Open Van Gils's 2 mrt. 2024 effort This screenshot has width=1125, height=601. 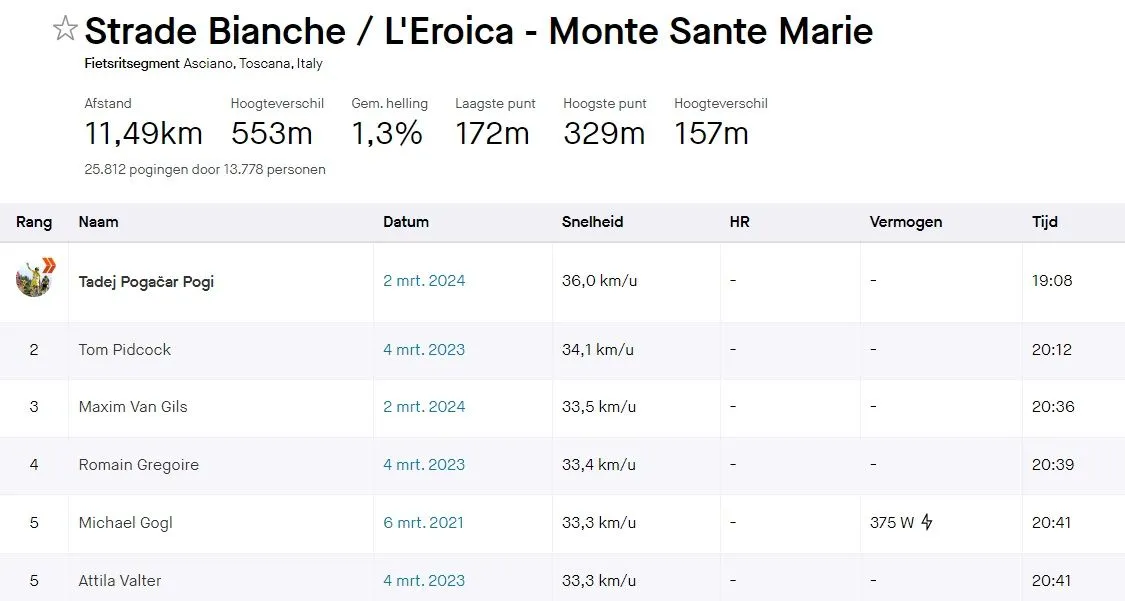[424, 407]
